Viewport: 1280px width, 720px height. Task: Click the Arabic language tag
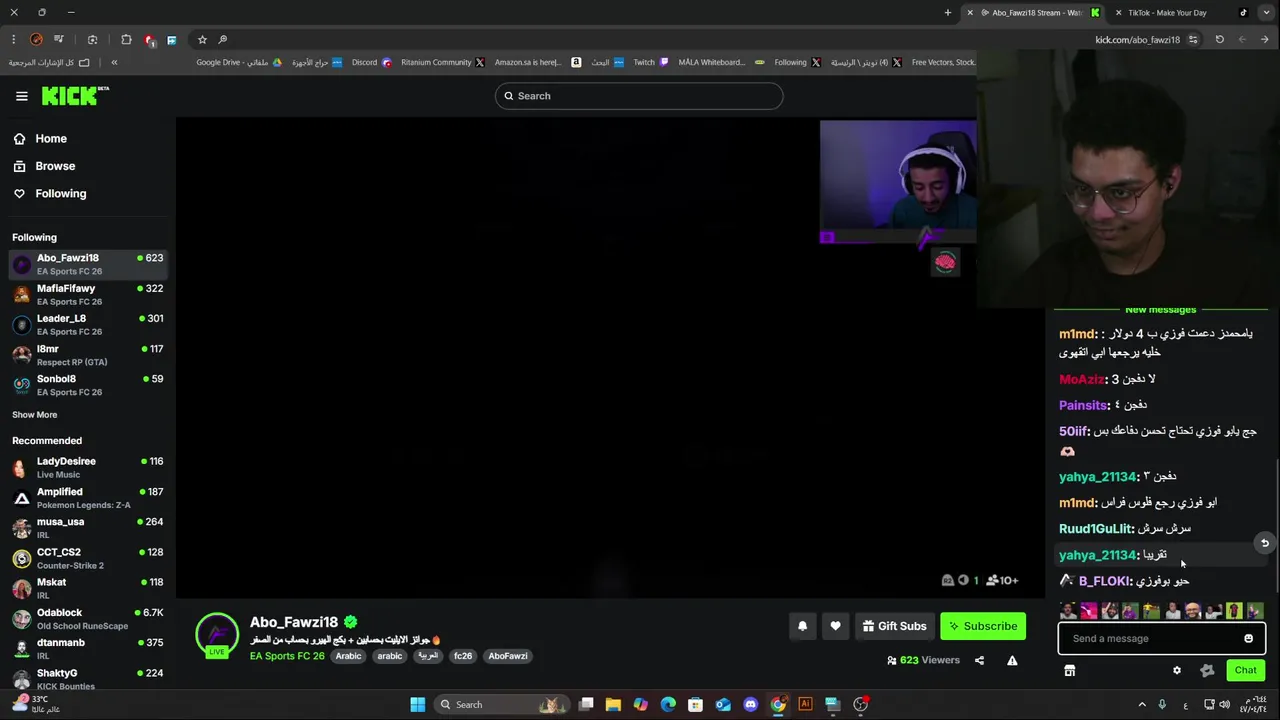point(348,656)
